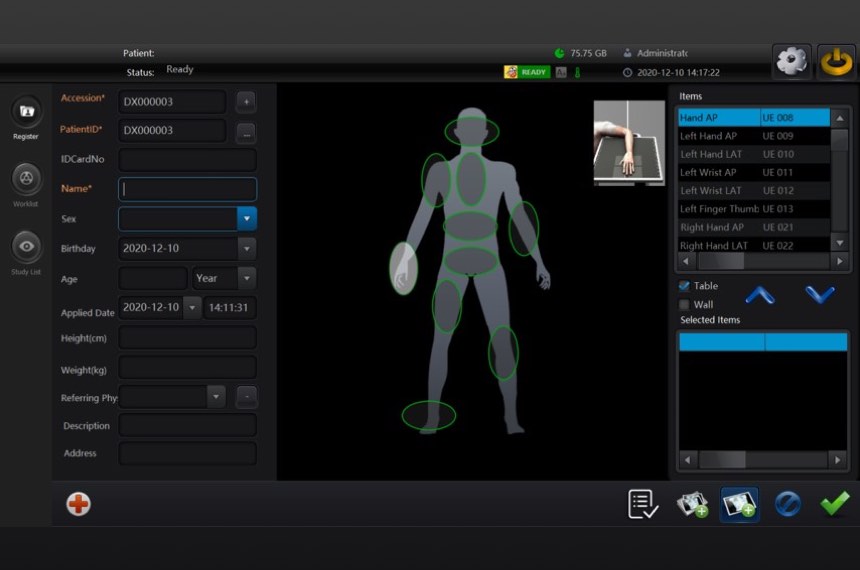Viewport: 860px width, 570px height.
Task: Click the red emergency plus icon
Action: coord(78,504)
